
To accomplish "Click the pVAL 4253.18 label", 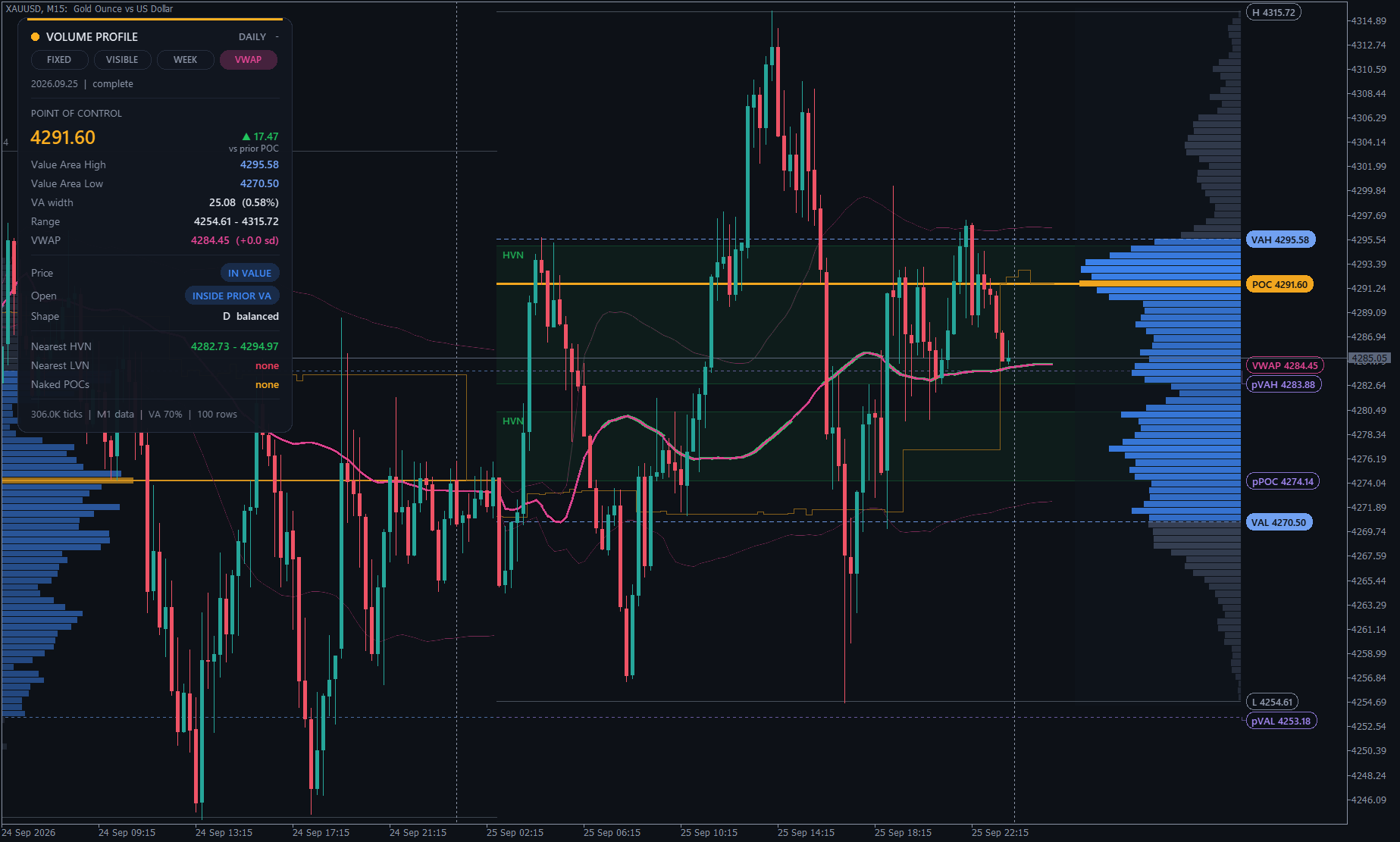I will pyautogui.click(x=1281, y=721).
